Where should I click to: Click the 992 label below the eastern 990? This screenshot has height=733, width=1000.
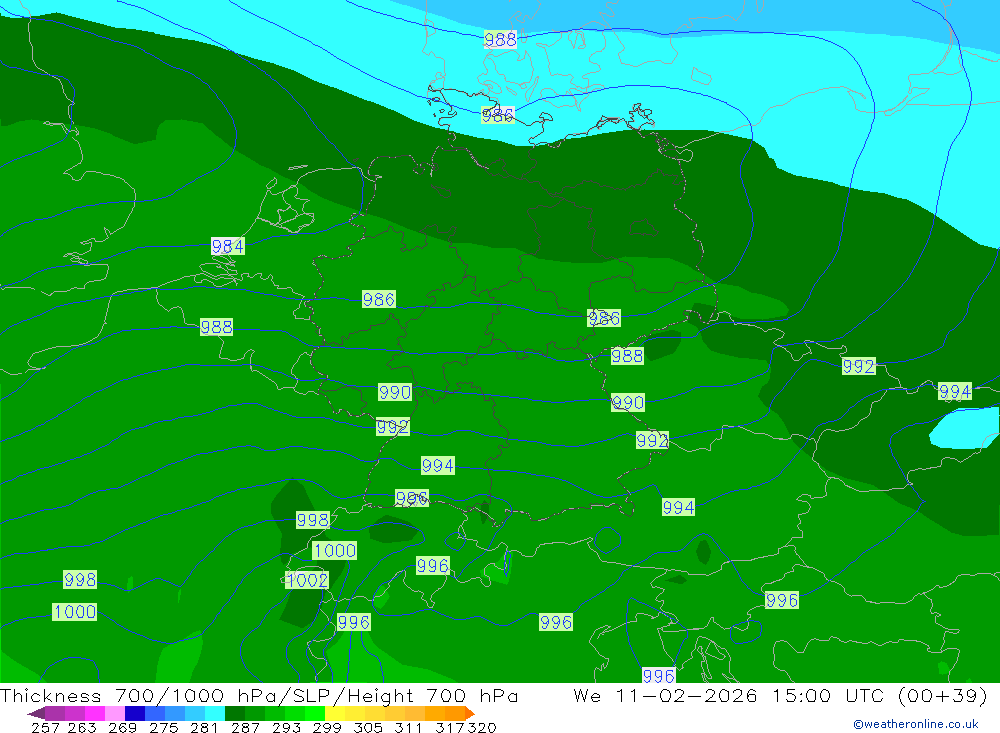tap(652, 440)
